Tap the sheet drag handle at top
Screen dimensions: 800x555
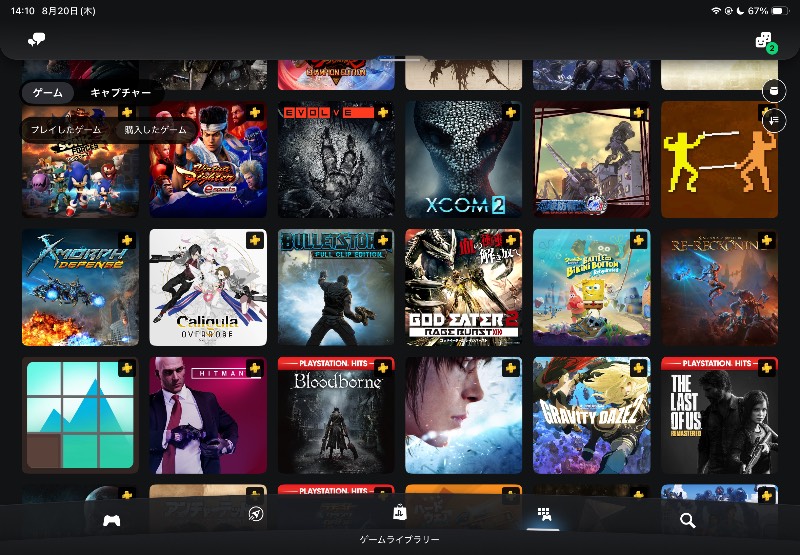click(x=400, y=59)
